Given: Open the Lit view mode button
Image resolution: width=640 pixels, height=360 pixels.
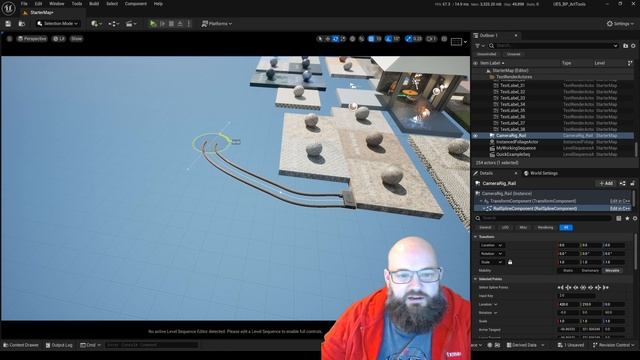Looking at the screenshot, I should click(x=59, y=39).
